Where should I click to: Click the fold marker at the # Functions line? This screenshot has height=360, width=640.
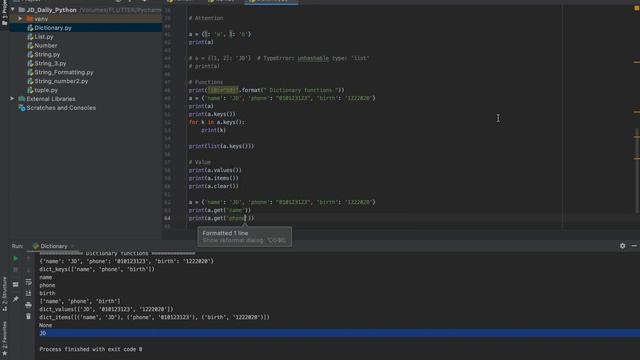click(x=186, y=82)
